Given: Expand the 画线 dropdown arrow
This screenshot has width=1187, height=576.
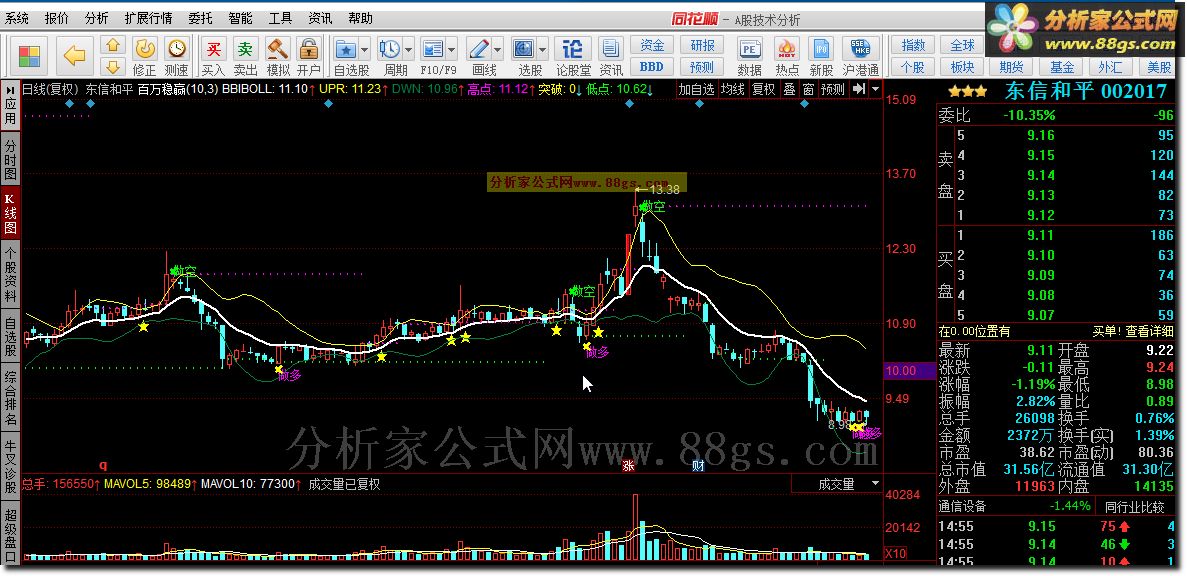Looking at the screenshot, I should [x=497, y=50].
